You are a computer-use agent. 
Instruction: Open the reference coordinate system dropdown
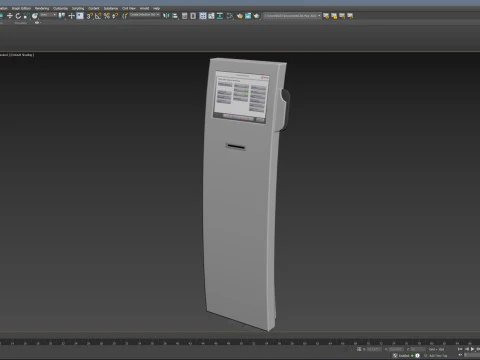click(48, 15)
